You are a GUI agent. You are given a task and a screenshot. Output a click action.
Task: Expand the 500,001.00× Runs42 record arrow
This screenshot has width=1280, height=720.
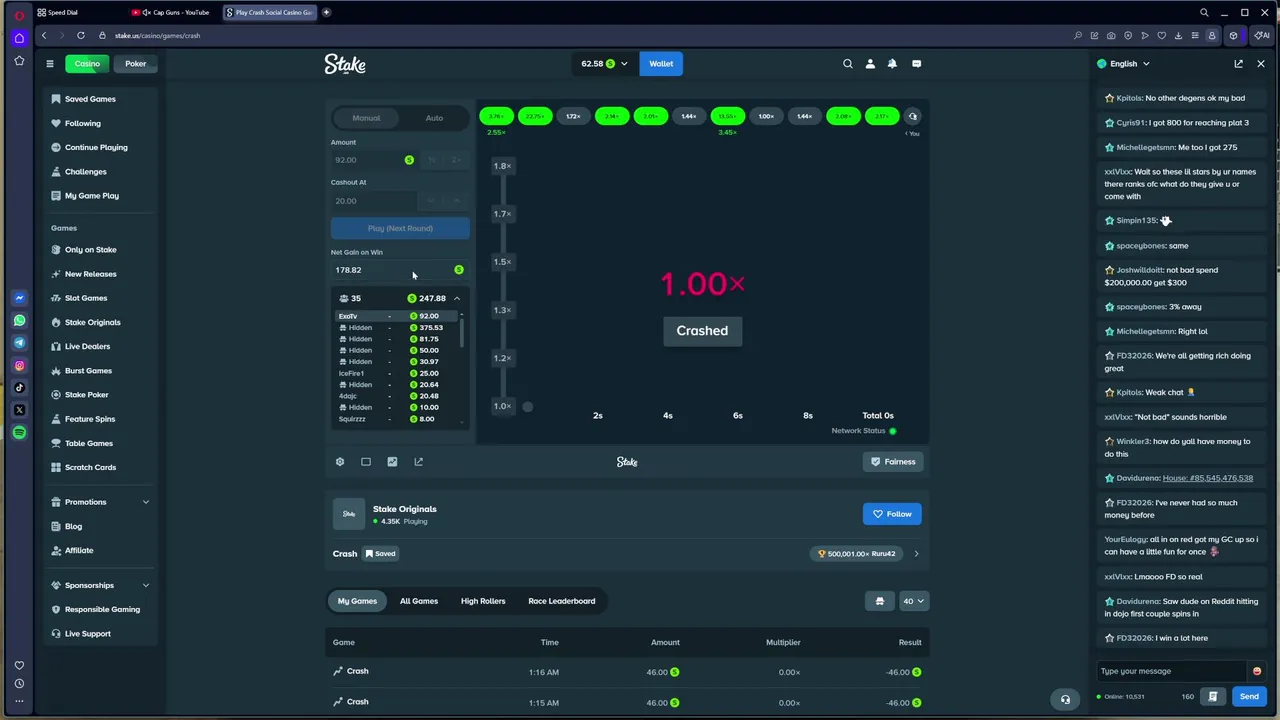tap(916, 553)
